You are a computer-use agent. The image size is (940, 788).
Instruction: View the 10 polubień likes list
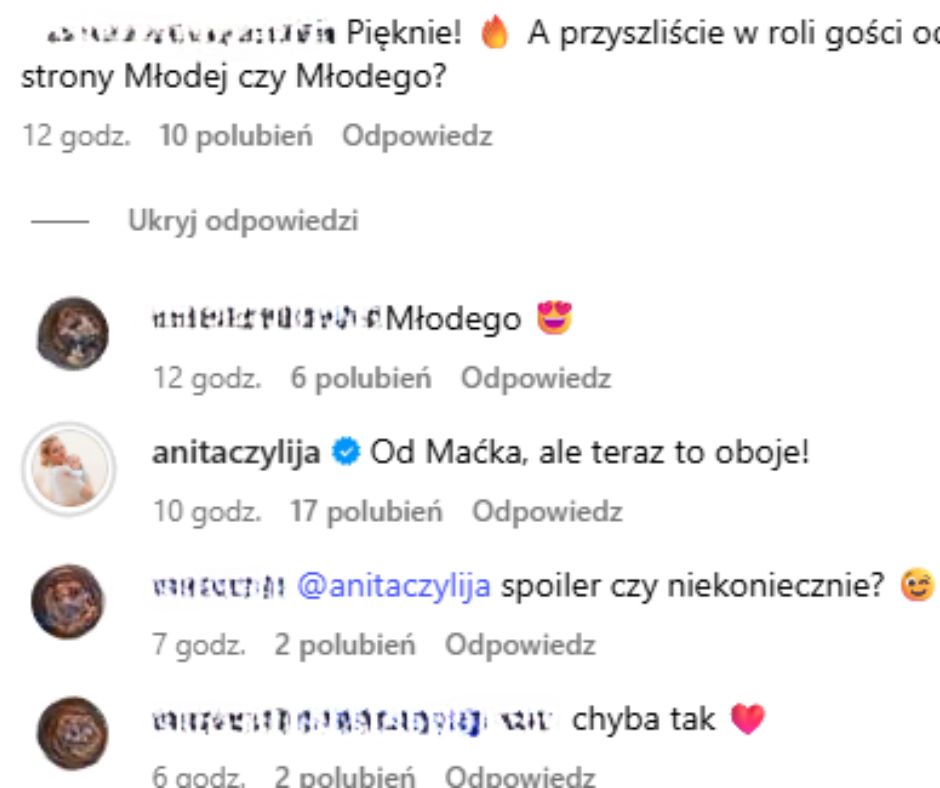coord(236,136)
